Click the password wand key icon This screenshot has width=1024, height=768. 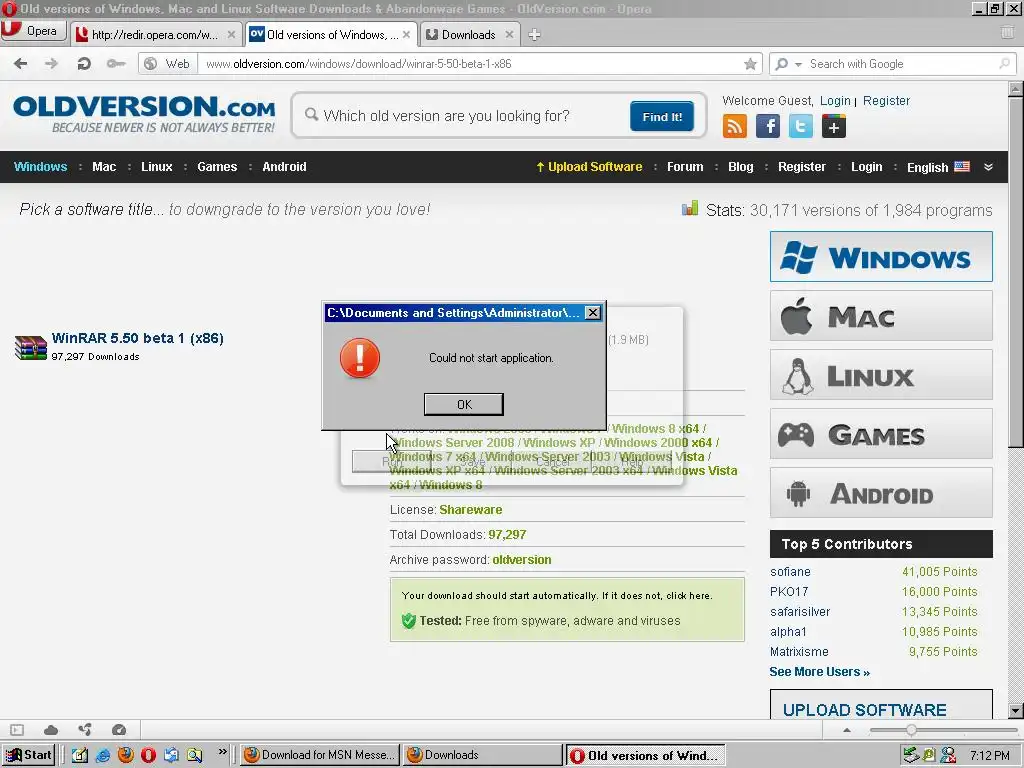click(116, 63)
